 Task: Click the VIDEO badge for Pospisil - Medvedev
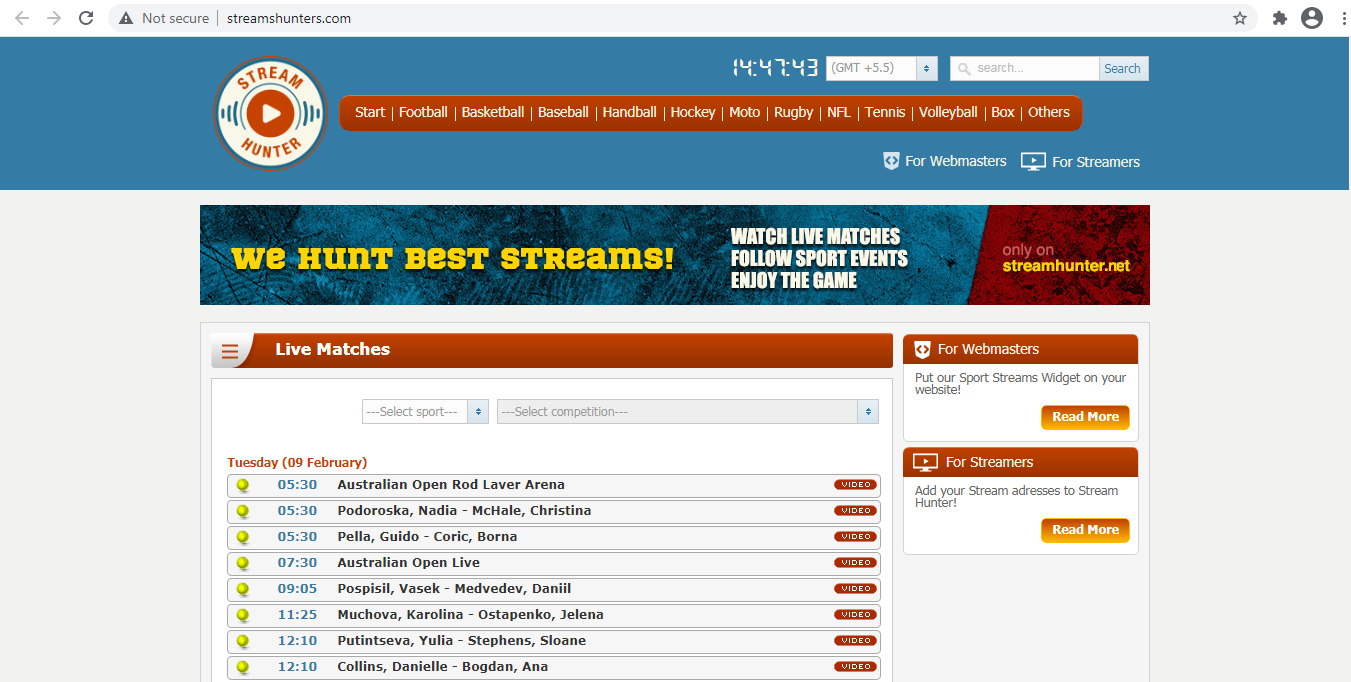(855, 589)
